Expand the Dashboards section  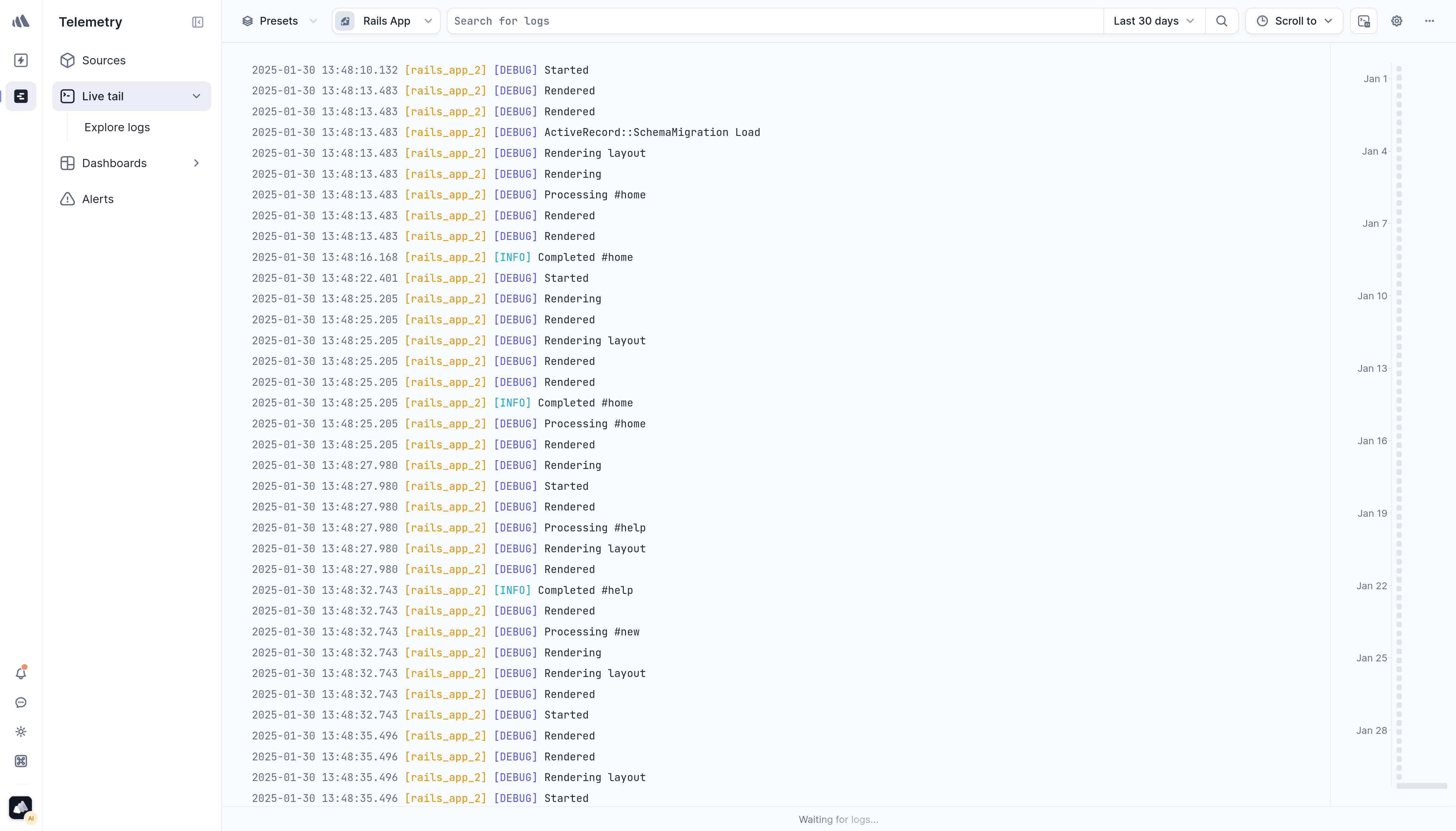114,163
